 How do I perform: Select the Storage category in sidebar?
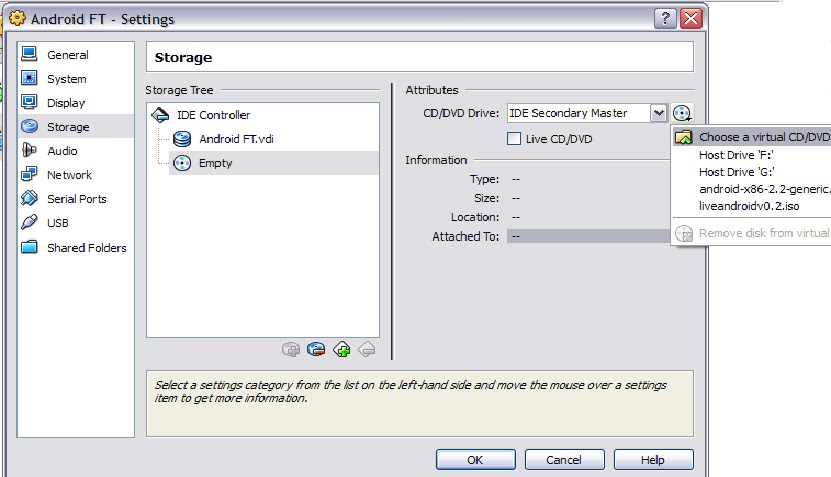(75, 127)
